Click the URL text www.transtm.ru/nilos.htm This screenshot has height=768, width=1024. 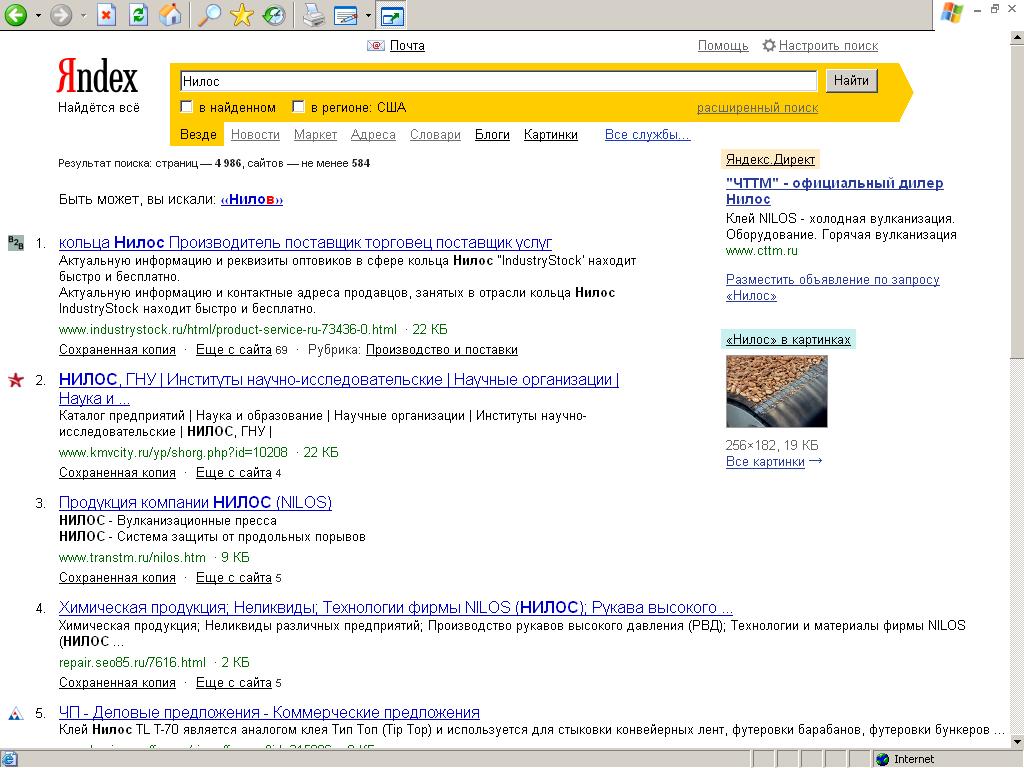click(132, 558)
